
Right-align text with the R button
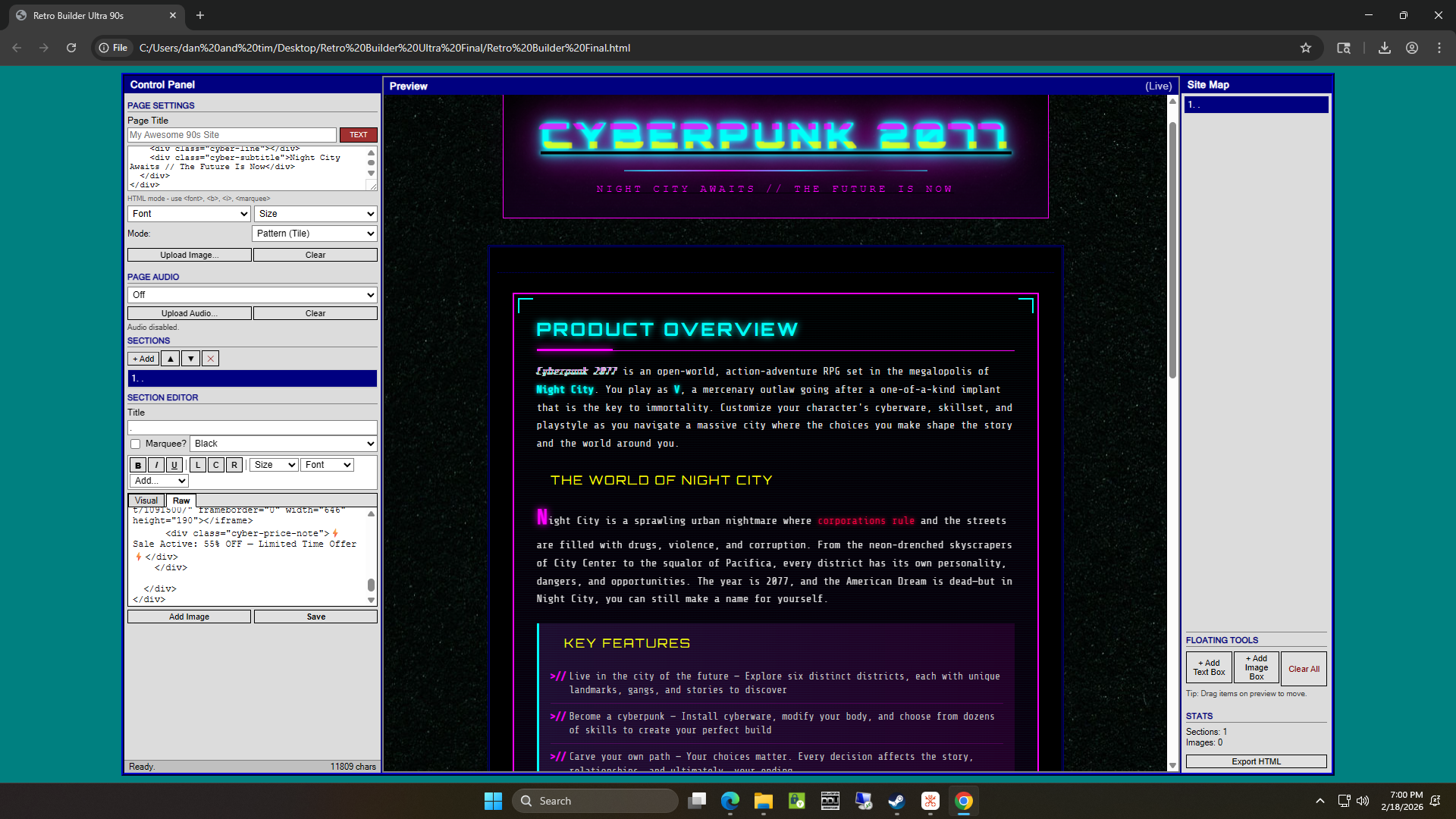234,465
